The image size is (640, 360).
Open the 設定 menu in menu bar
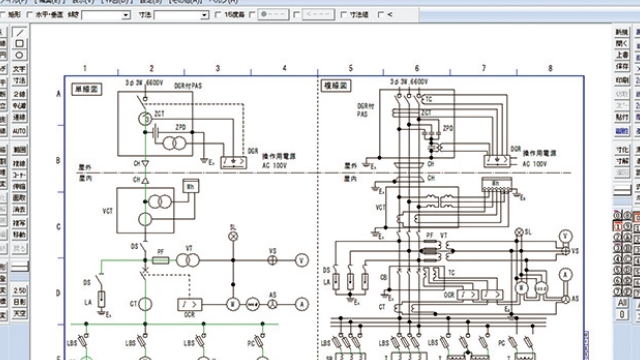(146, 2)
